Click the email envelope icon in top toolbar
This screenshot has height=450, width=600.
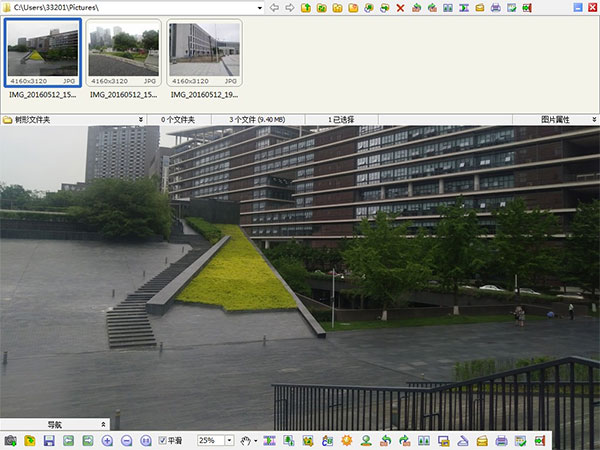point(480,7)
